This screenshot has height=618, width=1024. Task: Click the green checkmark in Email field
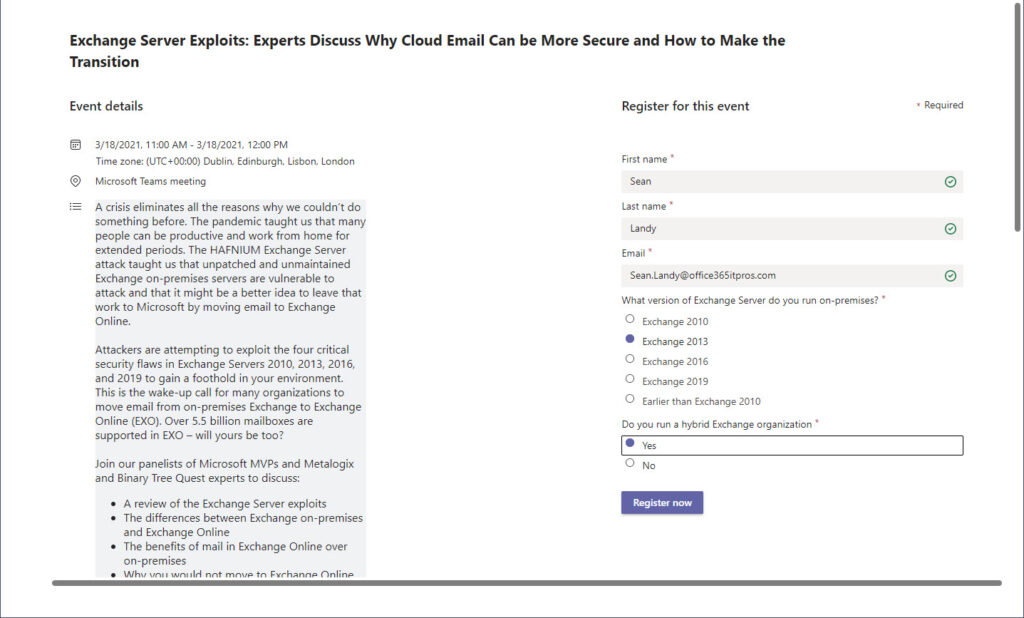point(950,276)
